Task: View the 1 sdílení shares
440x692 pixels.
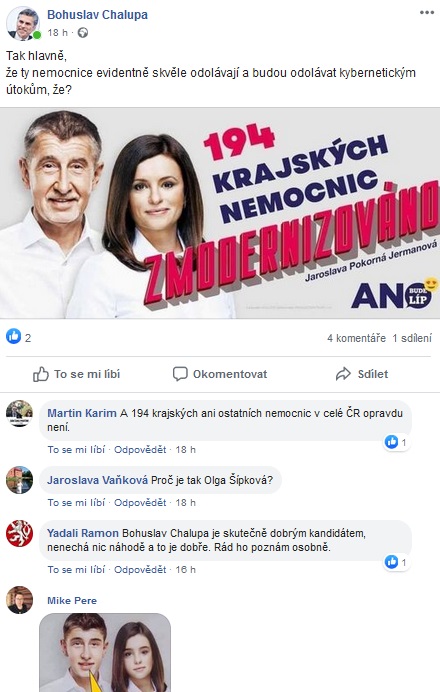Action: tap(412, 338)
